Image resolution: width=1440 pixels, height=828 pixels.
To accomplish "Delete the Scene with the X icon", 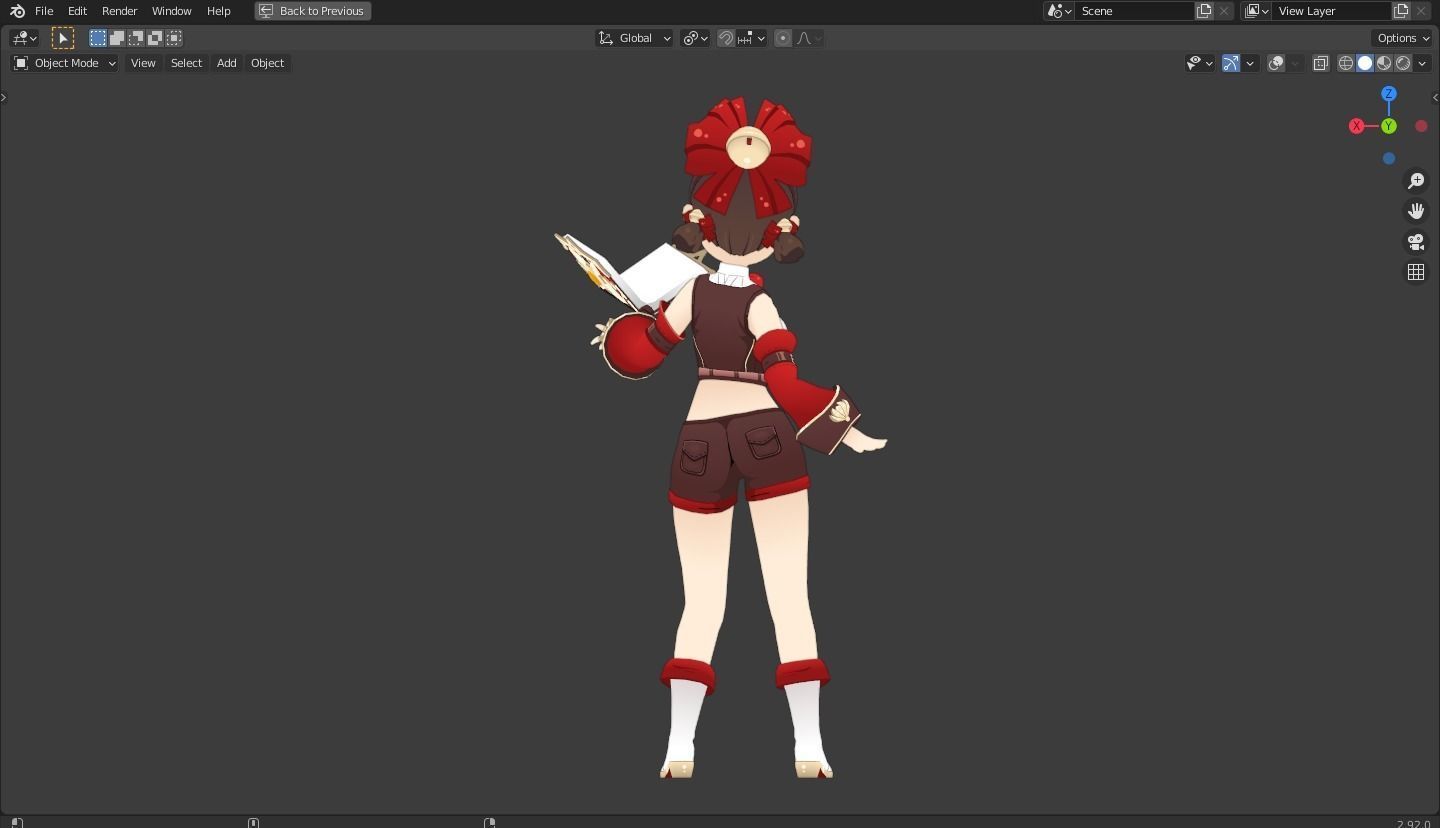I will click(1224, 11).
